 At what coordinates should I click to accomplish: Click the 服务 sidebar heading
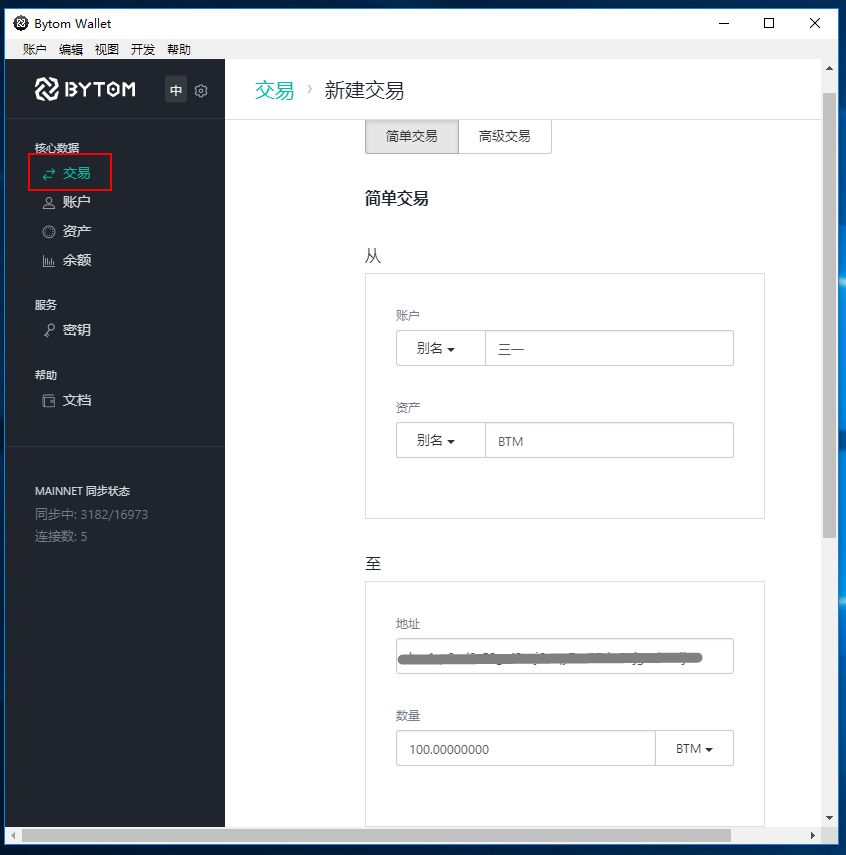(45, 305)
